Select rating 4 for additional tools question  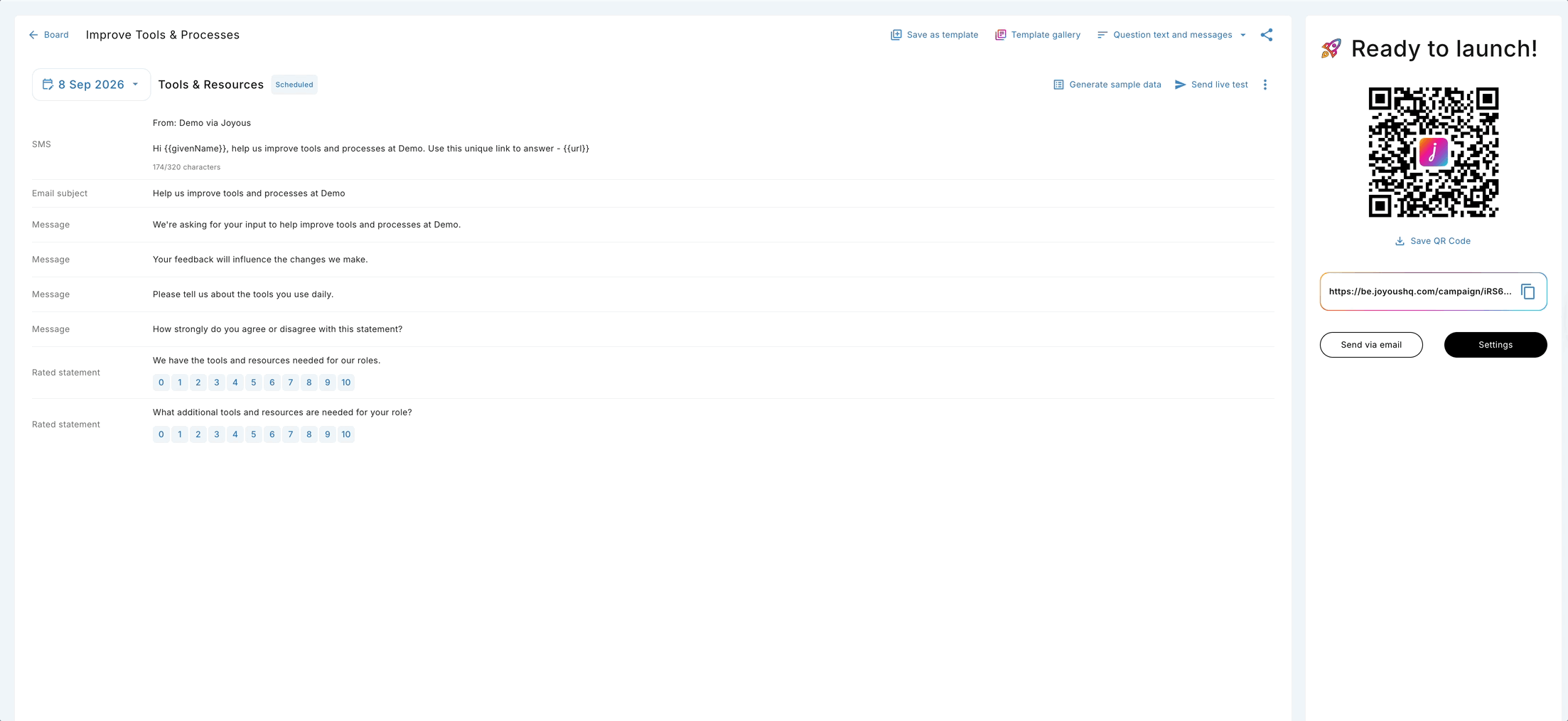235,434
